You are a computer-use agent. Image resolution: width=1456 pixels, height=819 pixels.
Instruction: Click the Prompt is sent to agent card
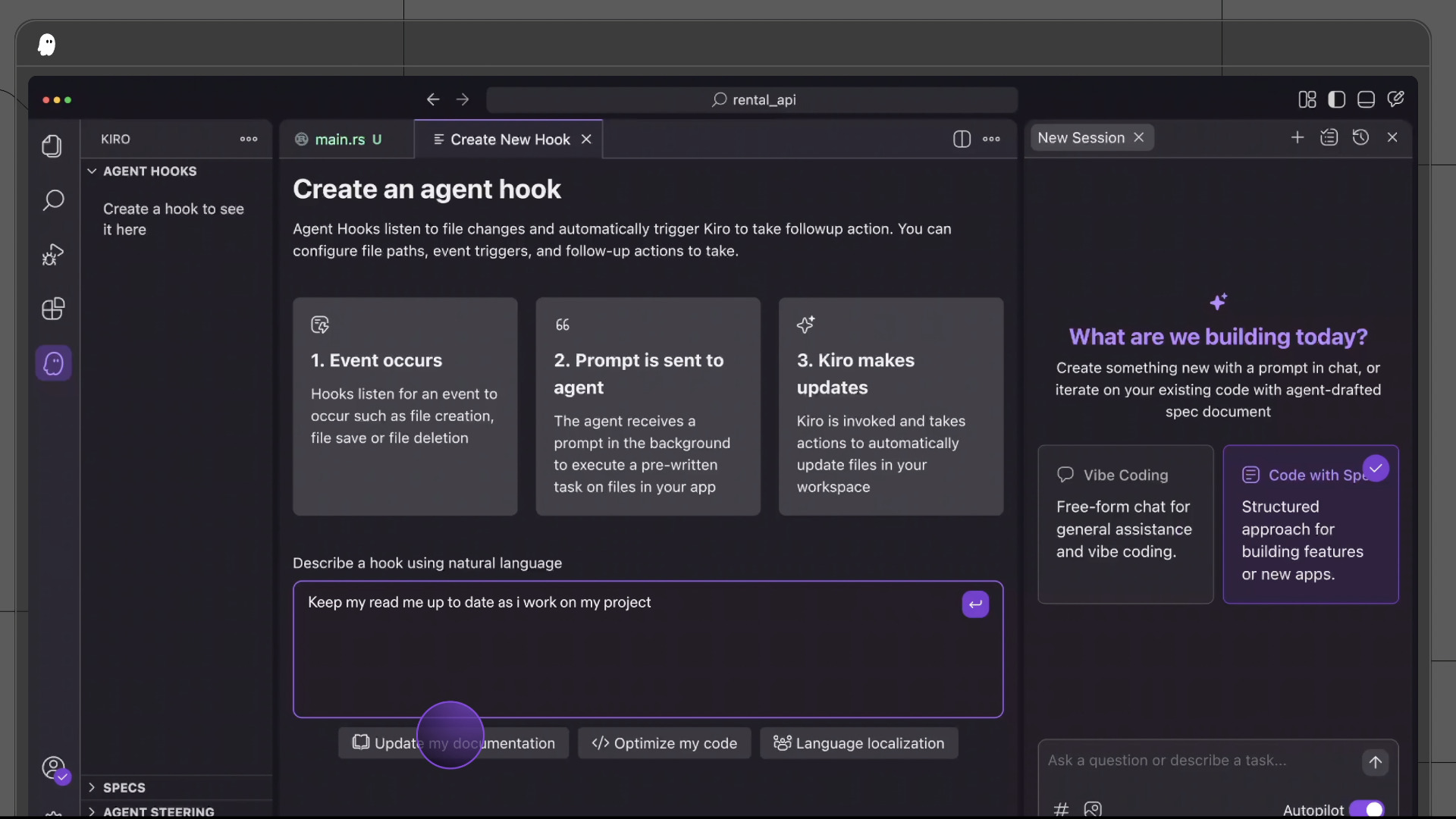(x=648, y=406)
